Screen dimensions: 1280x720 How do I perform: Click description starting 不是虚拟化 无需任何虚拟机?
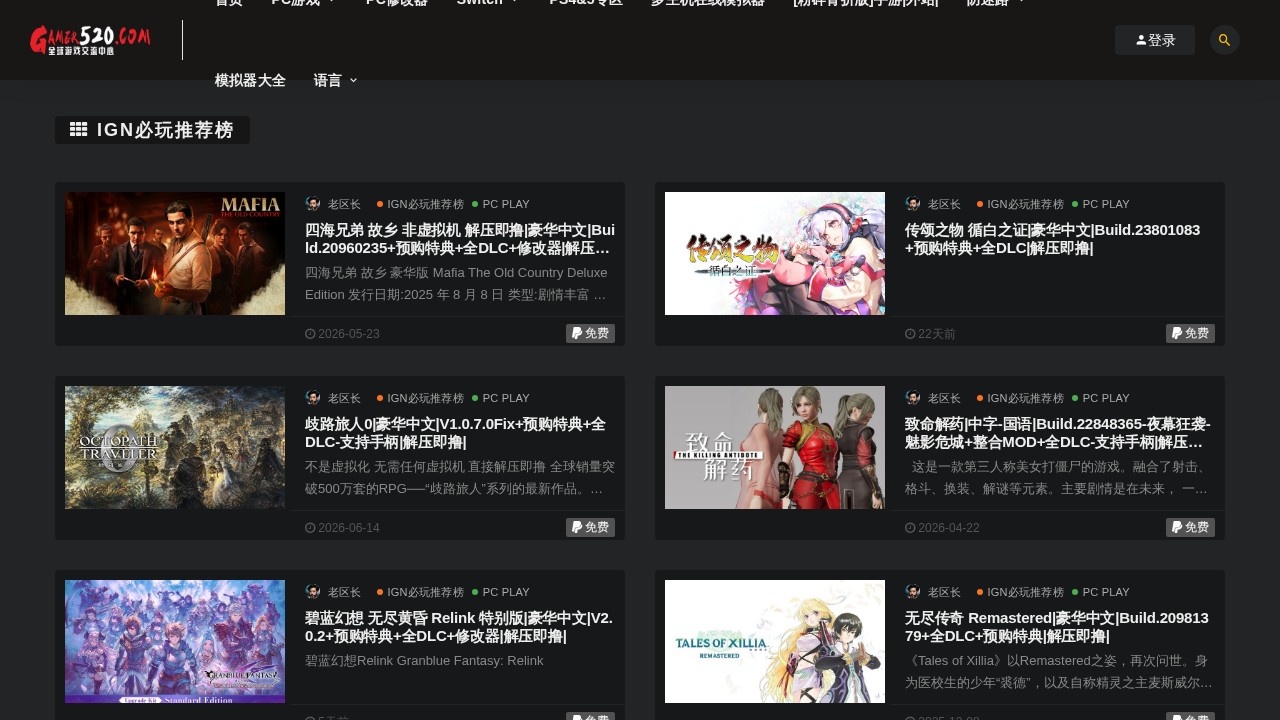point(460,478)
